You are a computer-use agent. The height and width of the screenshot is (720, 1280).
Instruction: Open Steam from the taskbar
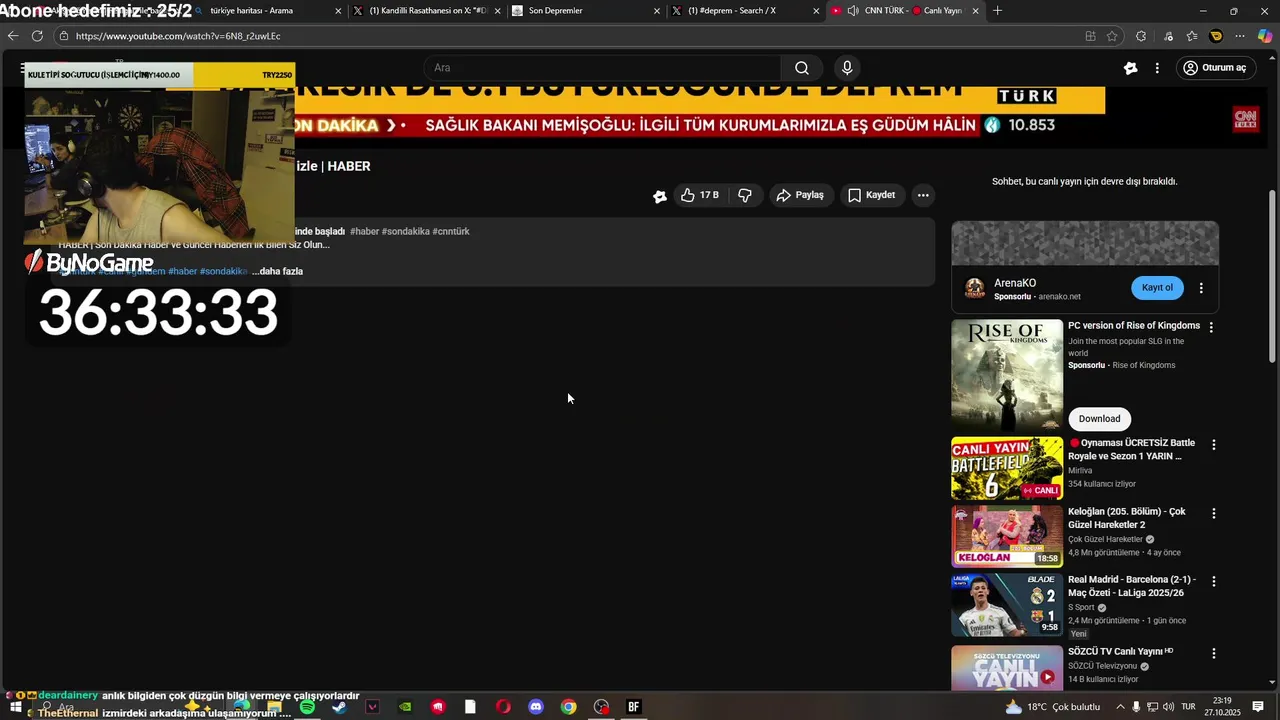[340, 707]
